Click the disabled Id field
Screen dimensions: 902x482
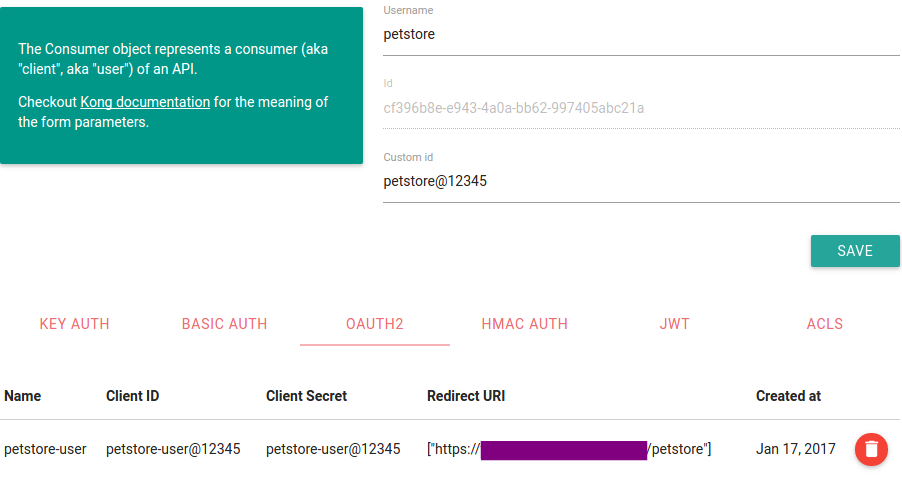[640, 108]
